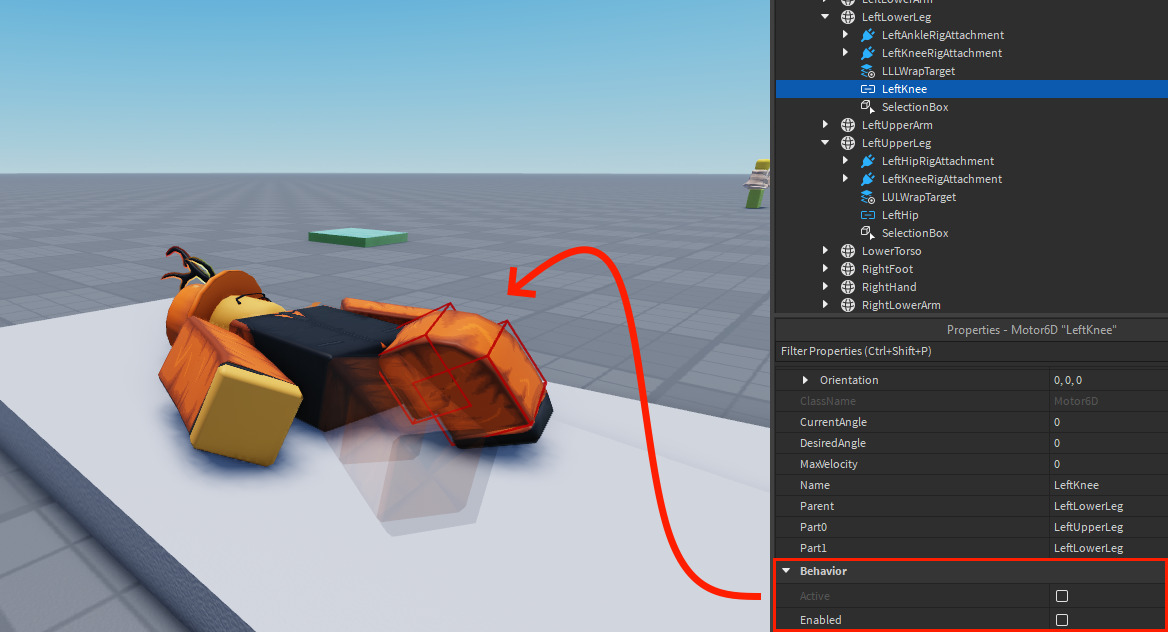Click the SelectionBox icon under LeftUpperLeg
Screen dimensions: 1168x632
[x=868, y=233]
